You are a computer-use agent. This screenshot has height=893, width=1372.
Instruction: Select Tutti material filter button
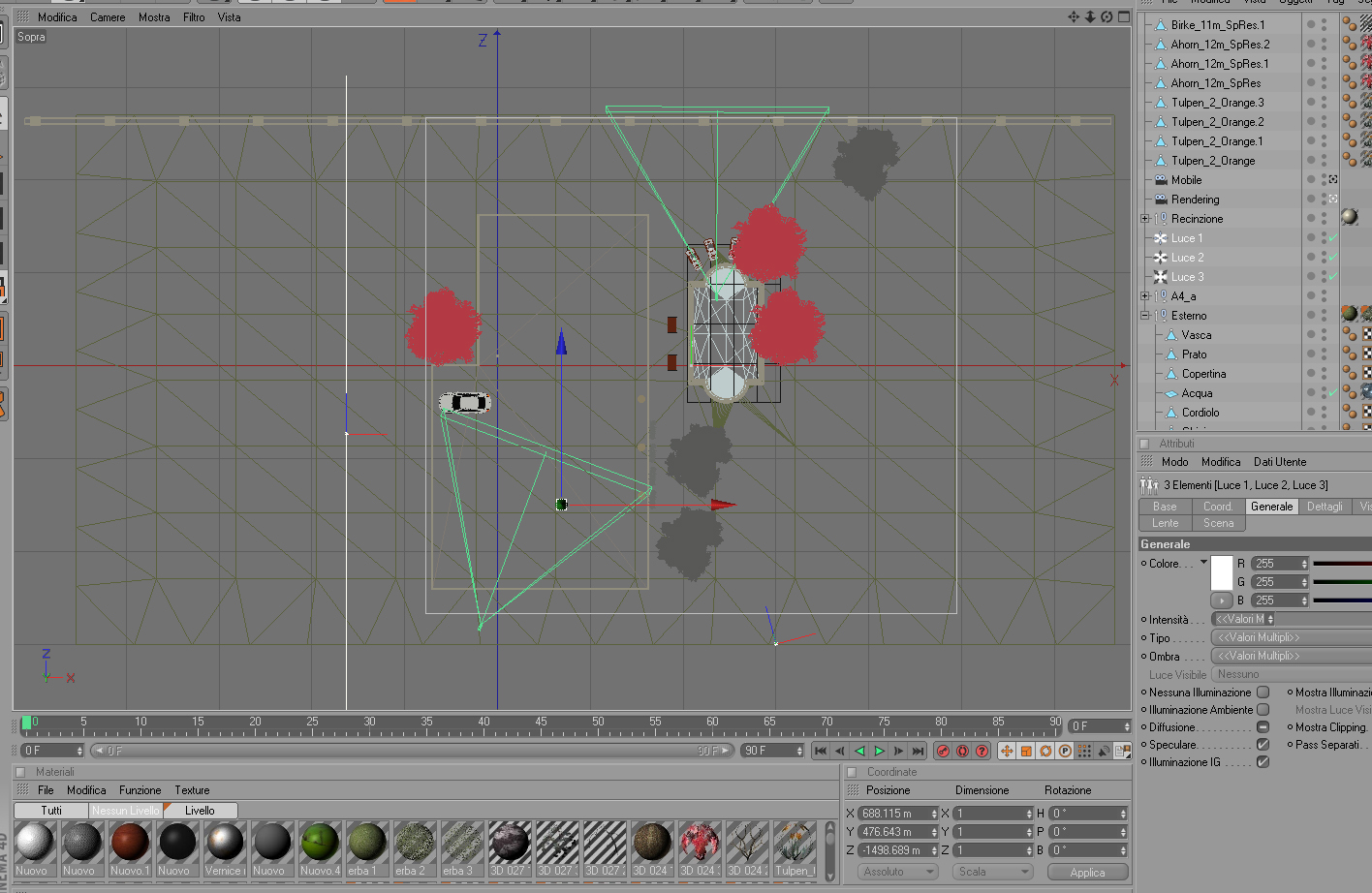[51, 811]
